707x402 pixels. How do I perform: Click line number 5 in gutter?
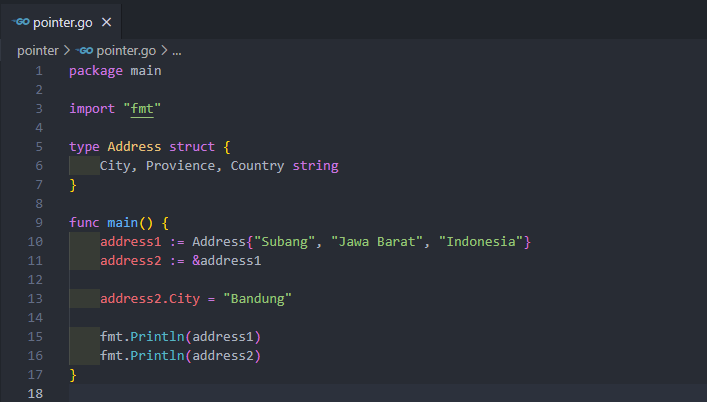[x=39, y=146]
